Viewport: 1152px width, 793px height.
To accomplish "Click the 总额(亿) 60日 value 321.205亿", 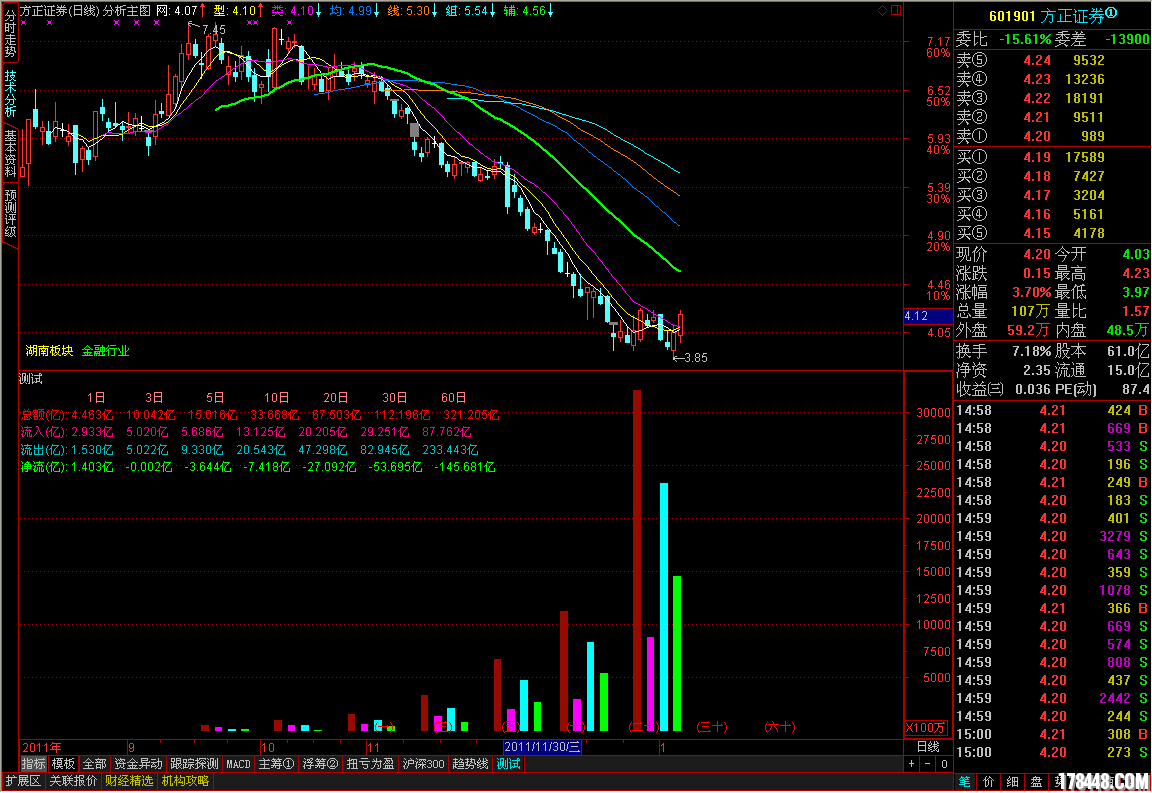I will pos(471,415).
